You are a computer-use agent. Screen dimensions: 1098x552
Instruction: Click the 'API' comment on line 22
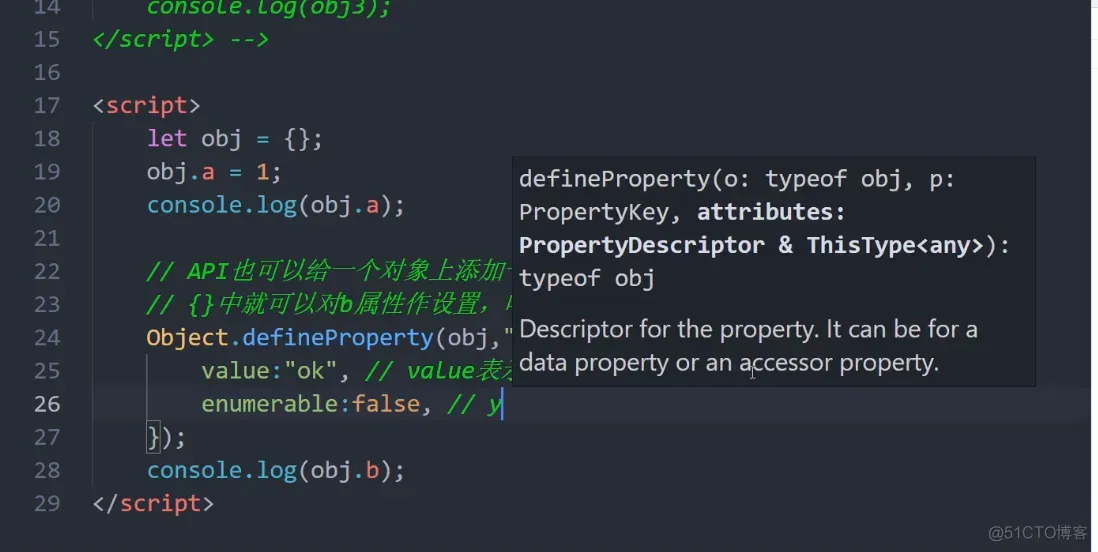pyautogui.click(x=329, y=271)
